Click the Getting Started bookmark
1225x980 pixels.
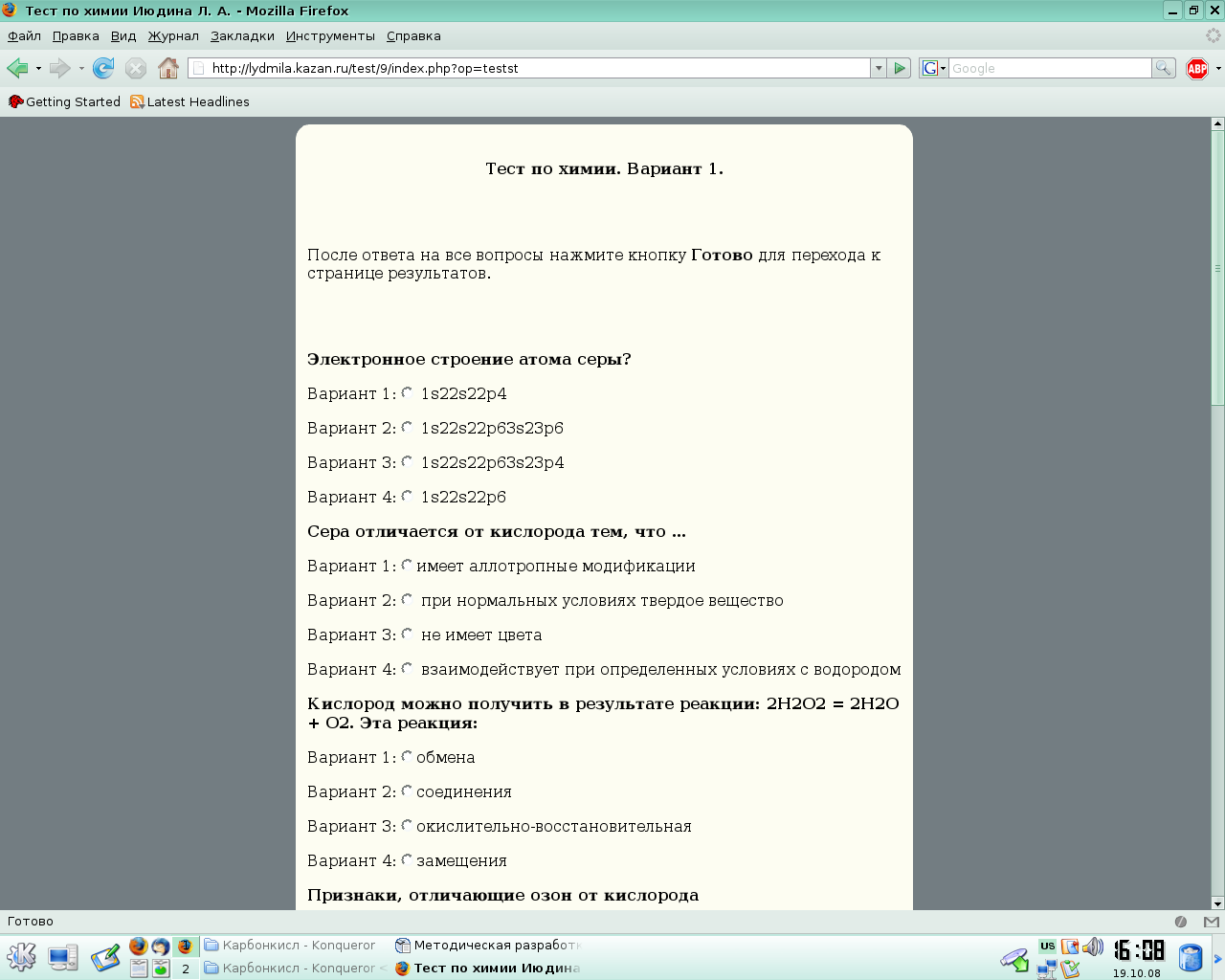click(65, 101)
